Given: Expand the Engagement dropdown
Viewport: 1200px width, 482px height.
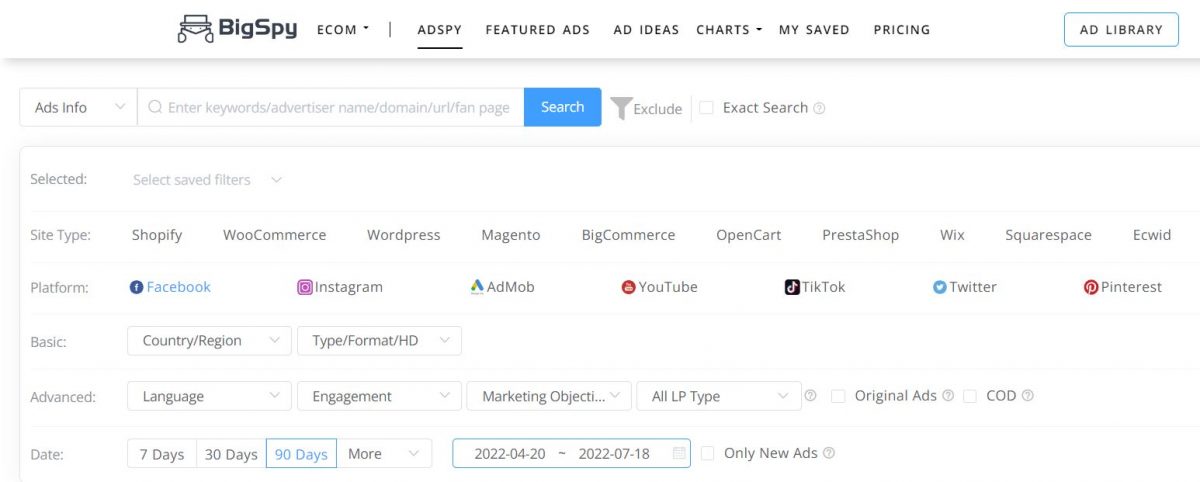Looking at the screenshot, I should coord(379,396).
